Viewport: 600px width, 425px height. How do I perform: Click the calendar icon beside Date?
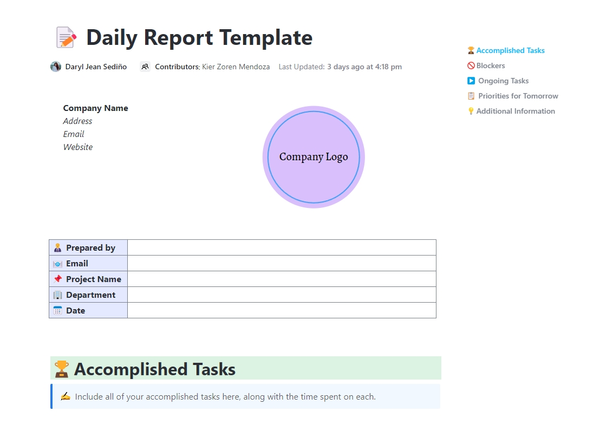coord(58,311)
